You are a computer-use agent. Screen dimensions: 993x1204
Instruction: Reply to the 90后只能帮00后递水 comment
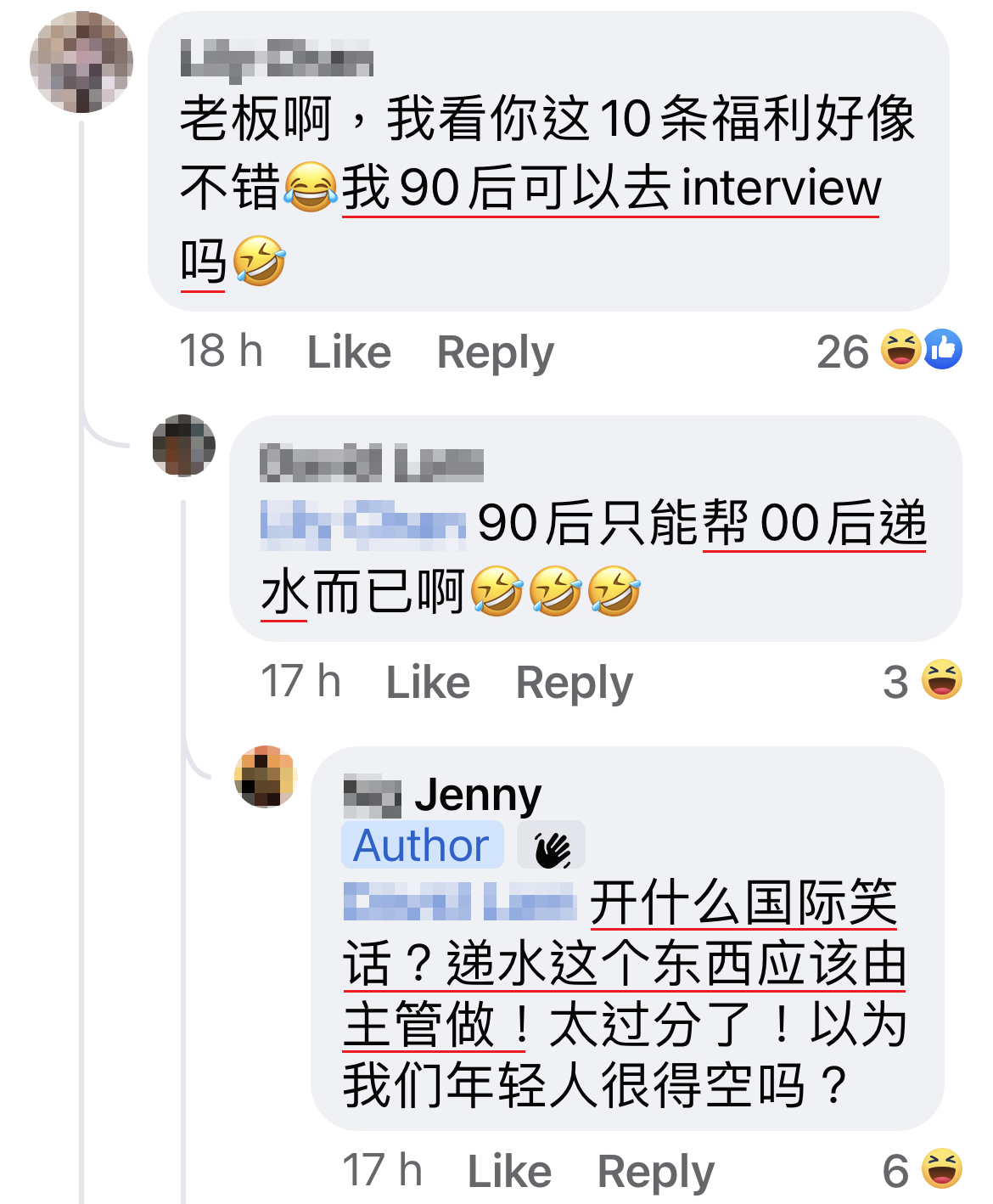[x=575, y=682]
